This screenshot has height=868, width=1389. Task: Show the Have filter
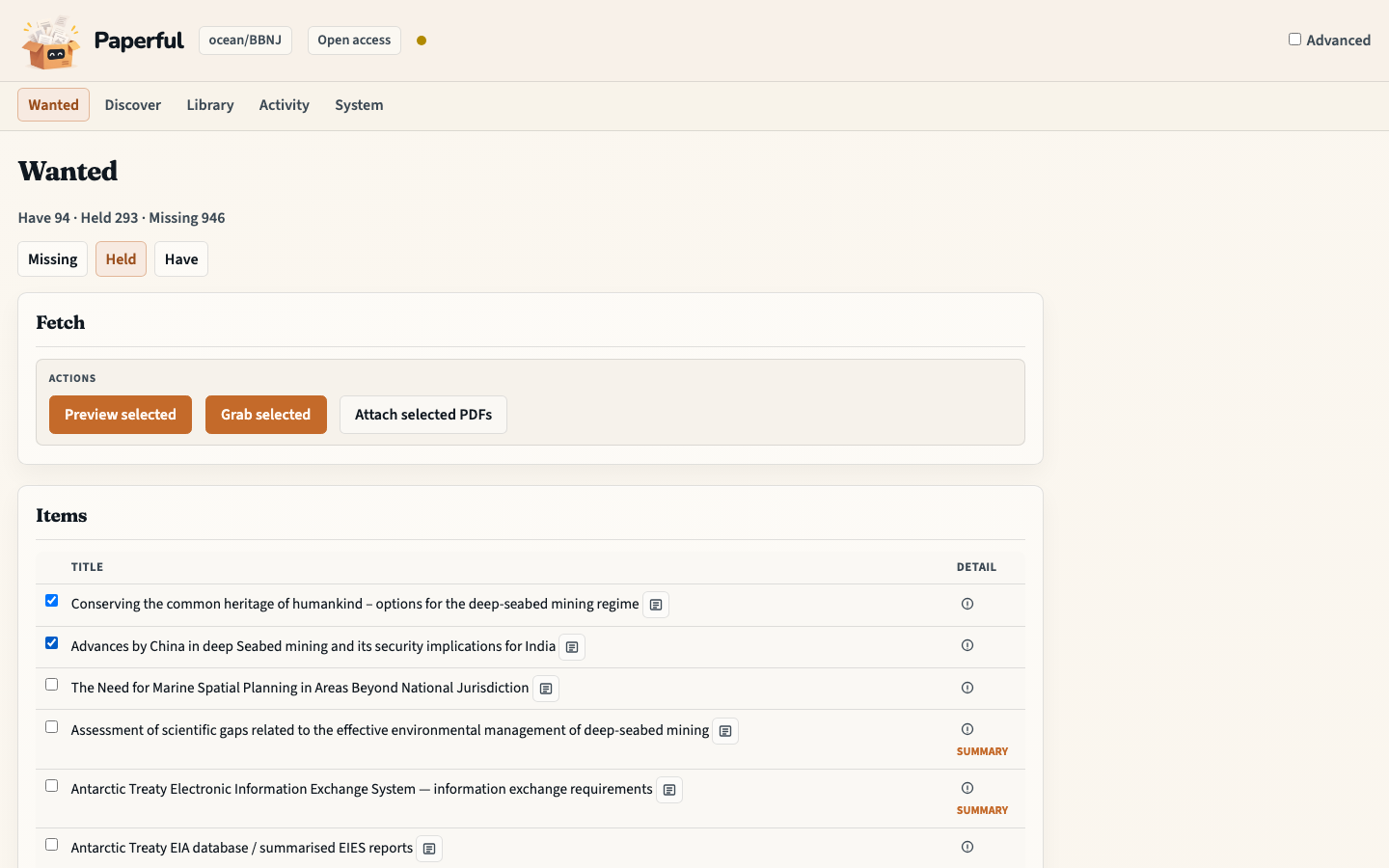pyautogui.click(x=181, y=259)
